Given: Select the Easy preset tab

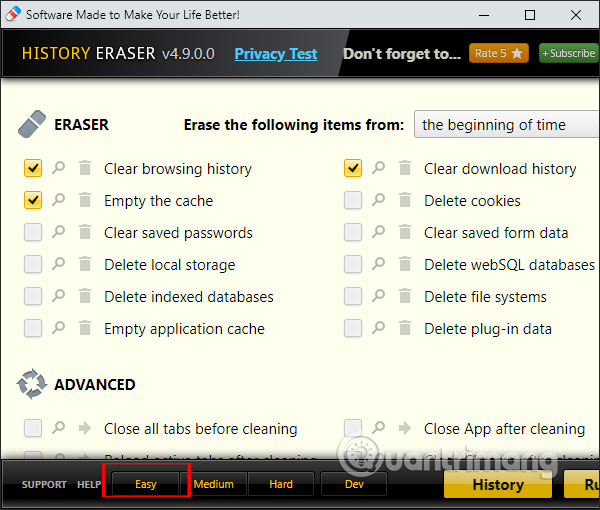Looking at the screenshot, I should [146, 484].
